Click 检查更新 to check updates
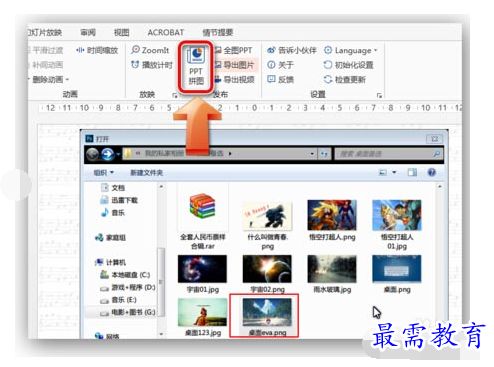The image size is (494, 367). click(x=345, y=79)
